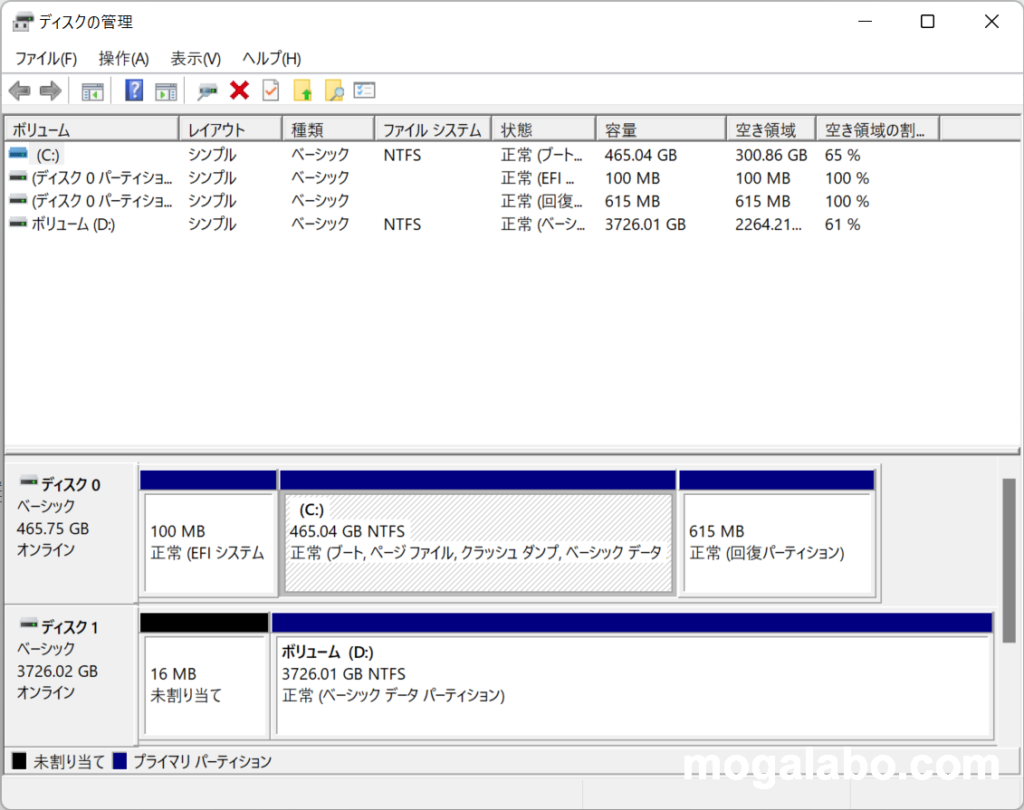This screenshot has width=1024, height=810.
Task: Open the ファイル(F) menu
Action: pos(46,59)
